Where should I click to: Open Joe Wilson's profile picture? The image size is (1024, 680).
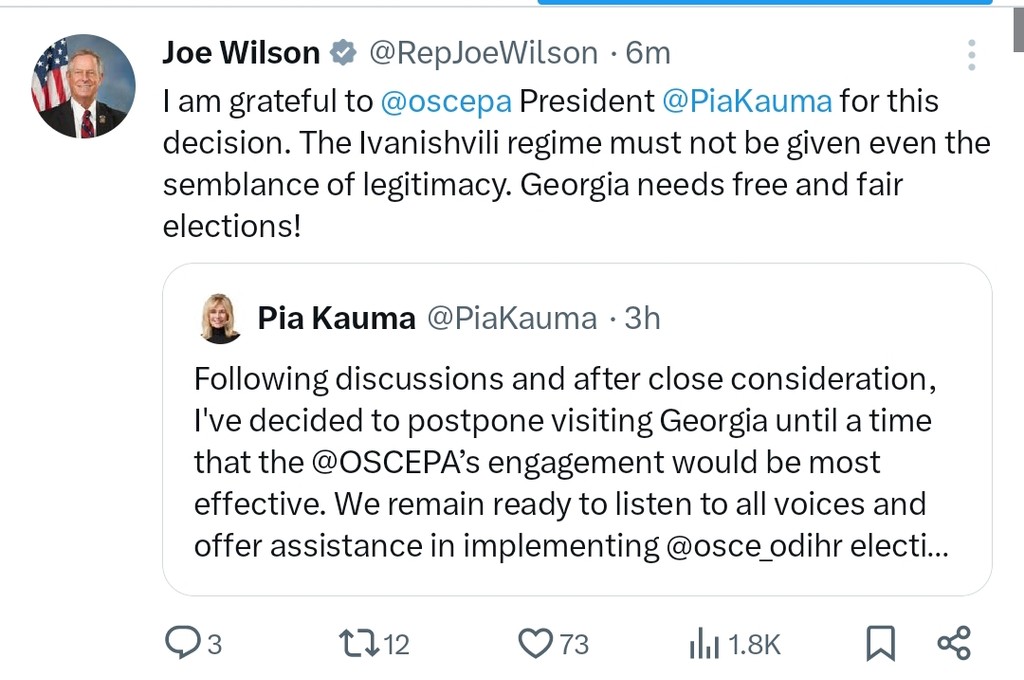click(83, 86)
